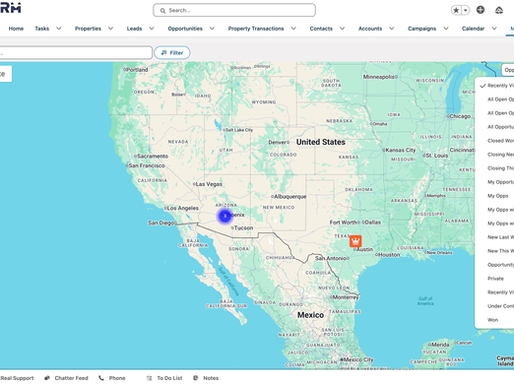
Task: Choose the Won list entry
Action: click(495, 320)
